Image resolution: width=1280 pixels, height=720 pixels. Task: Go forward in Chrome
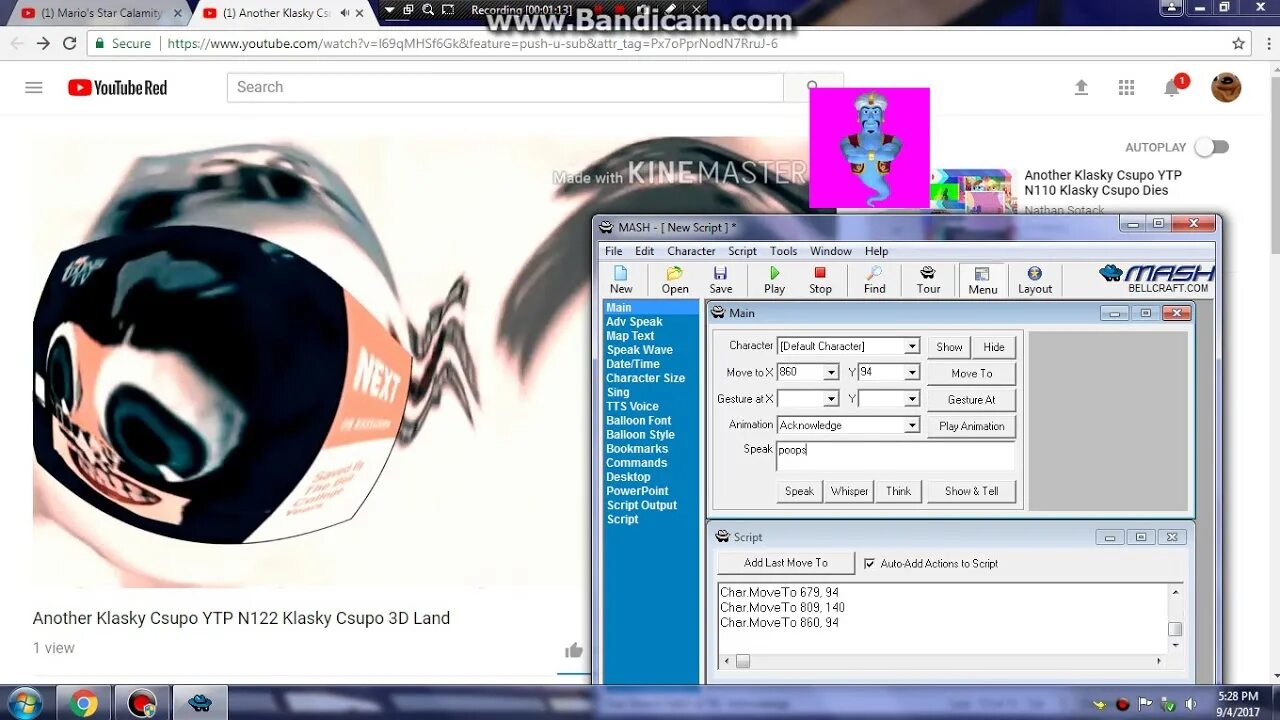pos(42,43)
